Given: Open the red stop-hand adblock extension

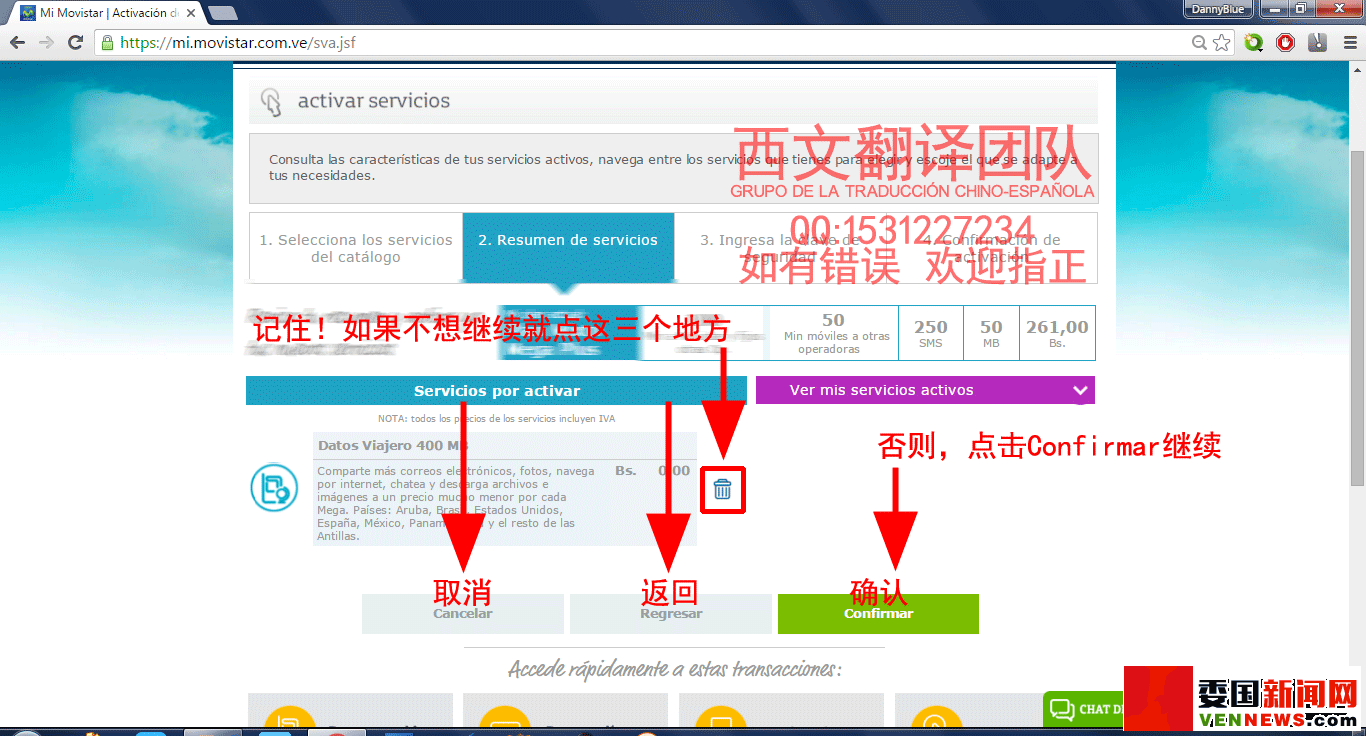Looking at the screenshot, I should (1285, 43).
